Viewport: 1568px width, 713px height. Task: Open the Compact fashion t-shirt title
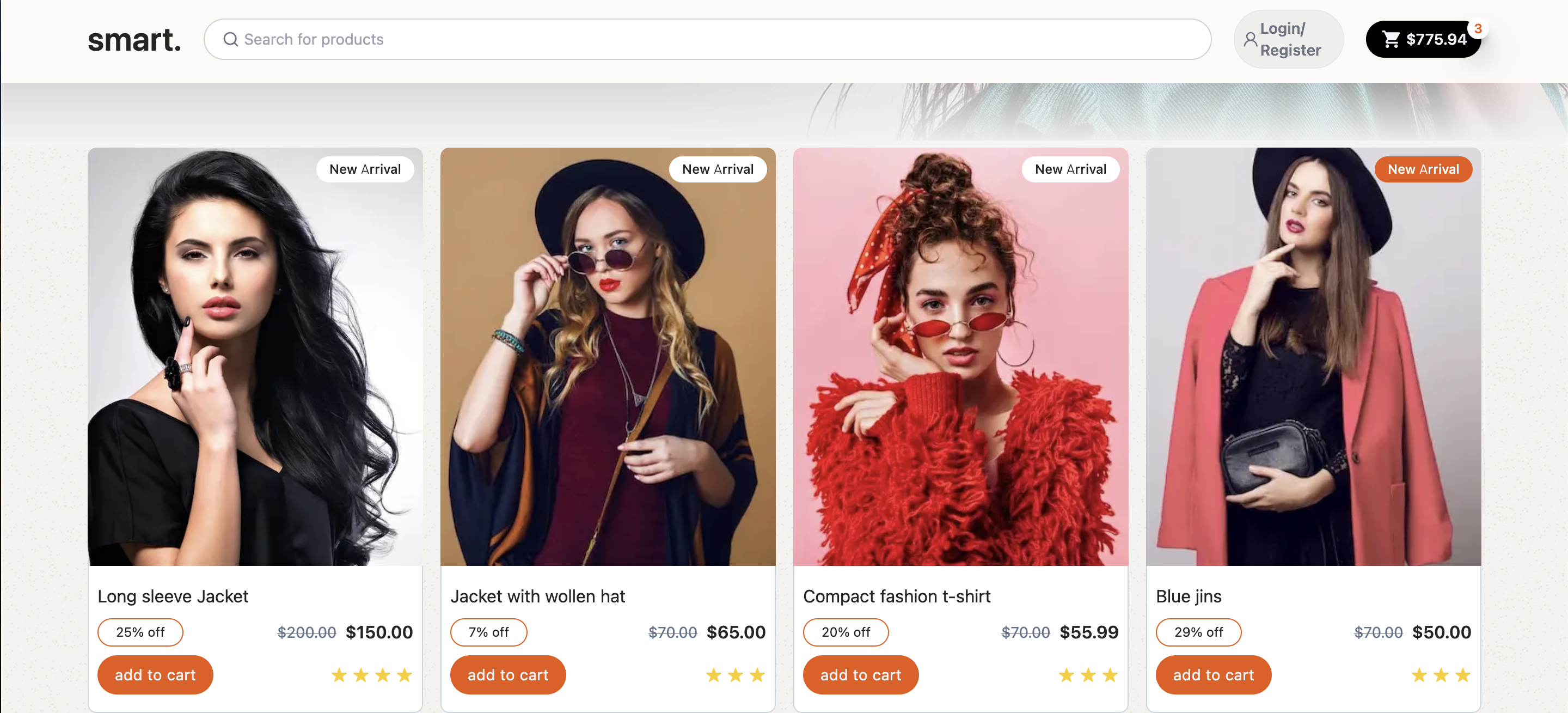click(x=897, y=596)
